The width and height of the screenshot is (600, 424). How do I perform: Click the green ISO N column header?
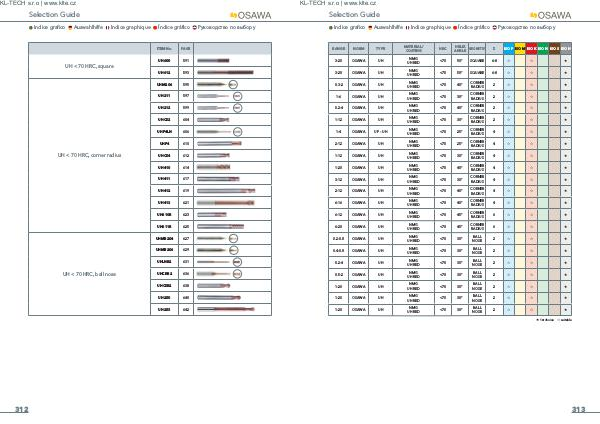[x=543, y=48]
